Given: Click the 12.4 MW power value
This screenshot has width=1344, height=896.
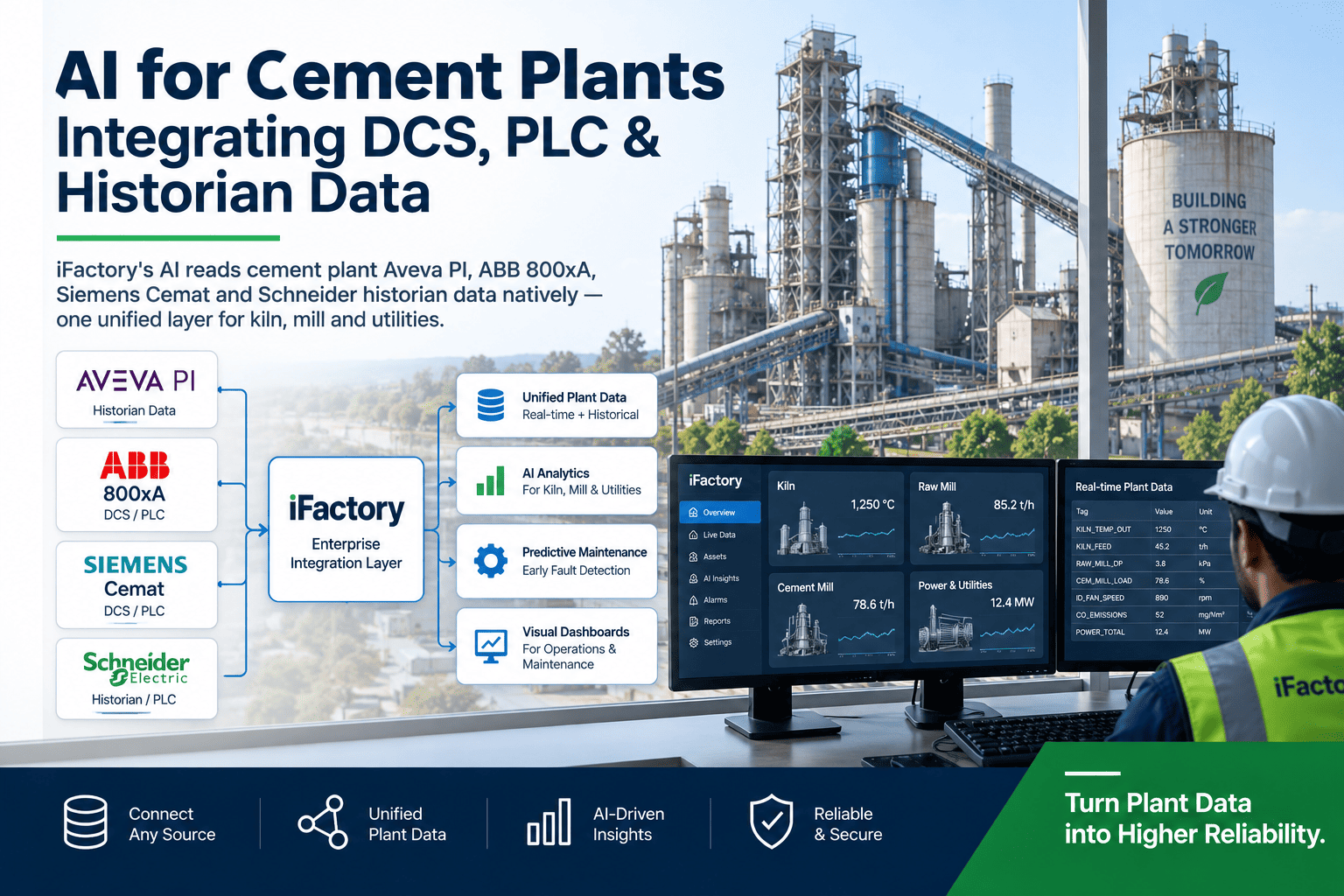Looking at the screenshot, I should pyautogui.click(x=1012, y=603).
